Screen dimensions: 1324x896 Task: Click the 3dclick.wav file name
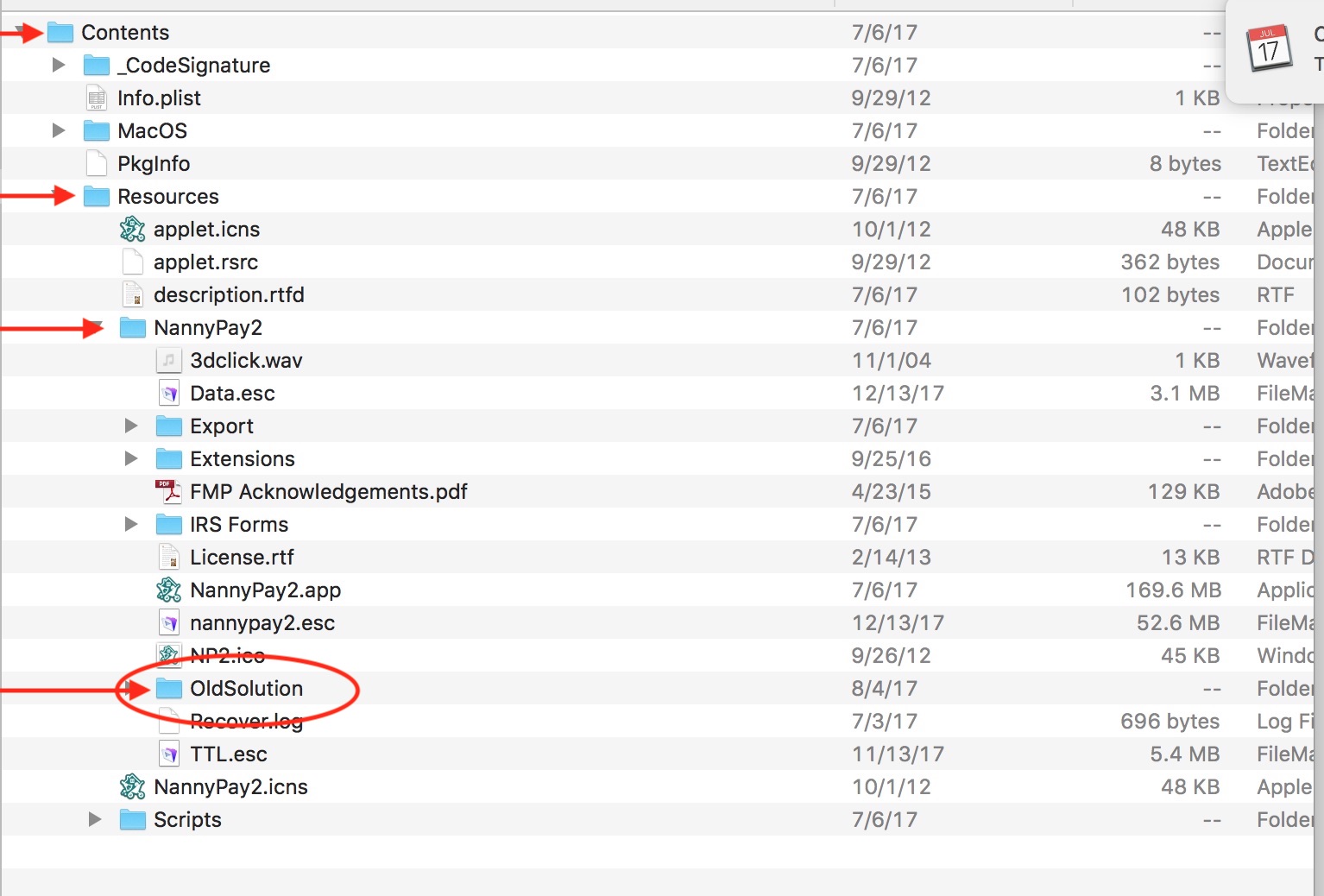pyautogui.click(x=246, y=361)
